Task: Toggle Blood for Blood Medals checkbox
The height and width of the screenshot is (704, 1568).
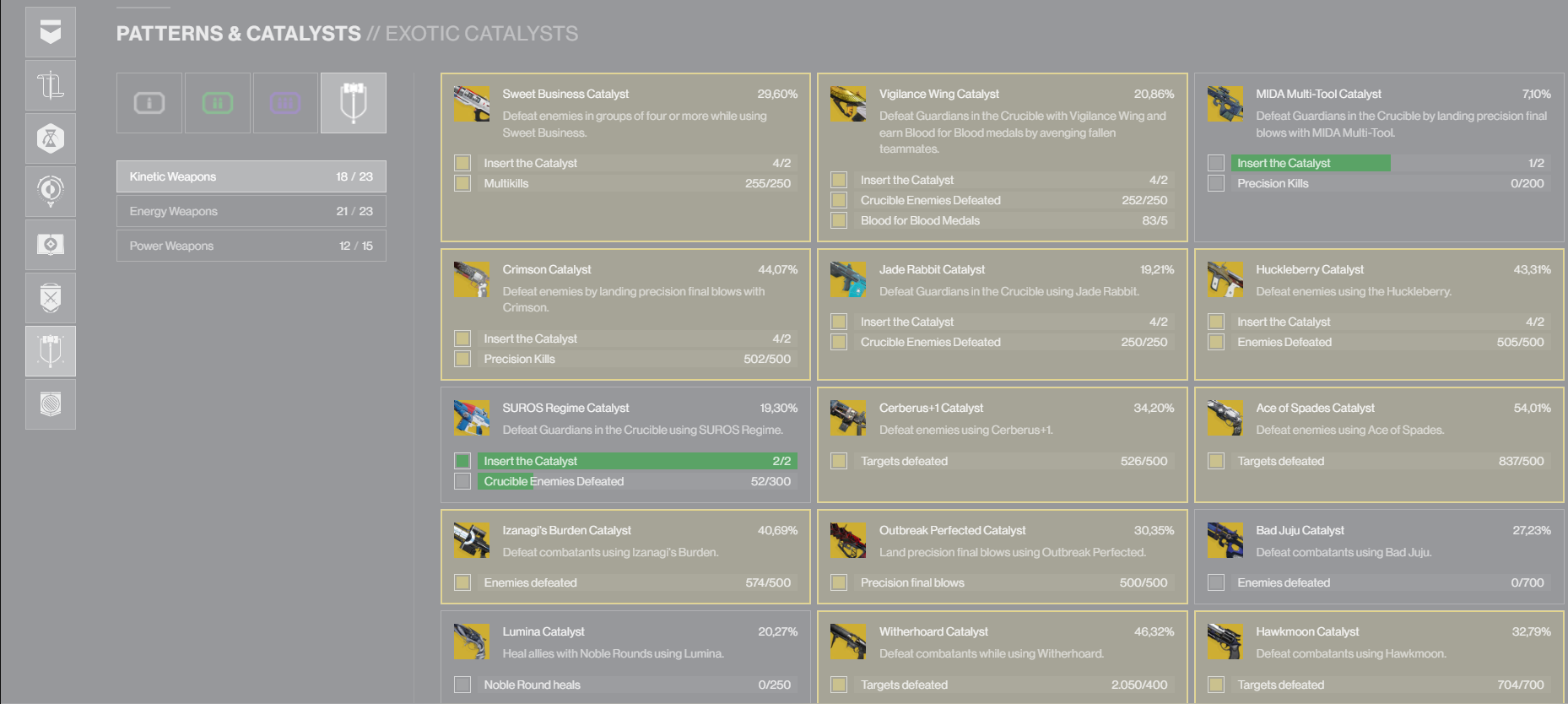Action: [839, 220]
